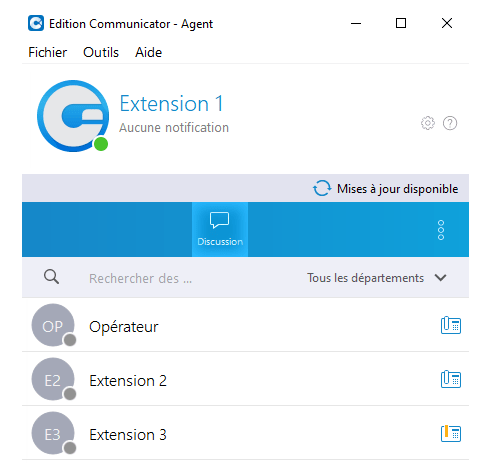488x464 pixels.
Task: Select the Opérateur contact avatar
Action: point(53,325)
